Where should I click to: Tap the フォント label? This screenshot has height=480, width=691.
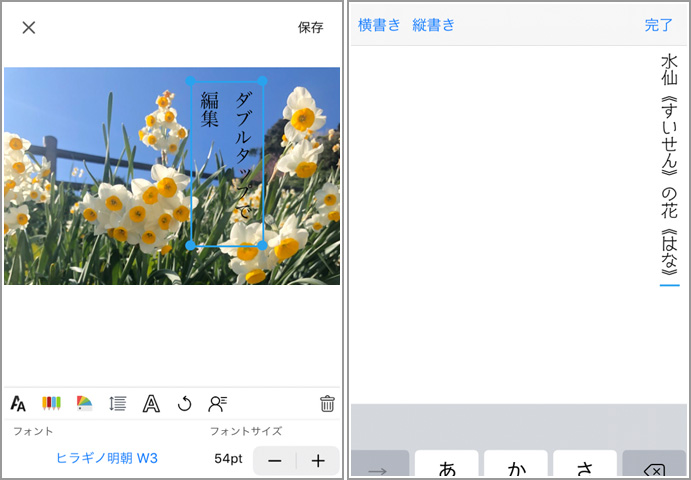click(x=33, y=431)
